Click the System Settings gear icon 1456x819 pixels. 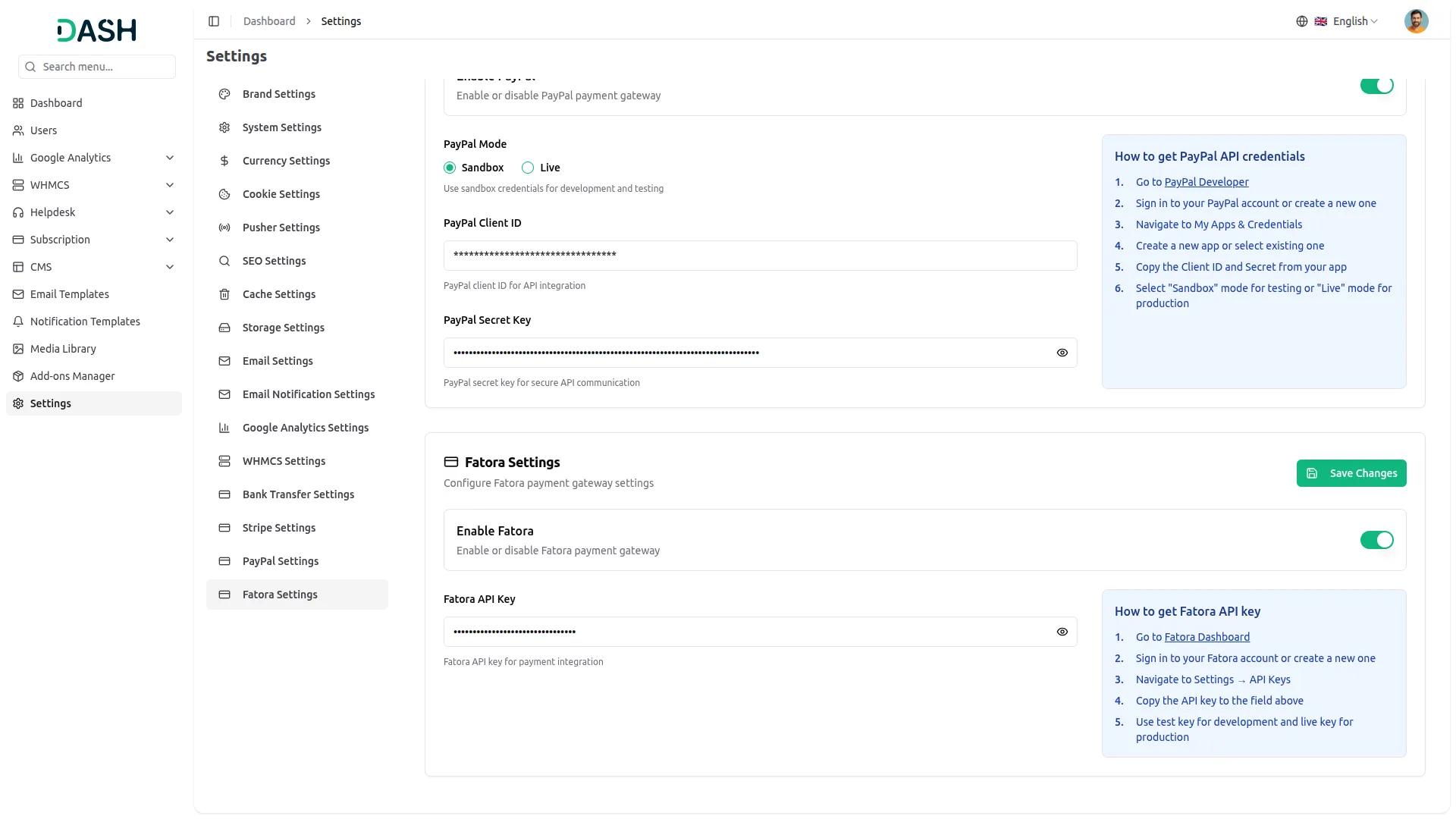pyautogui.click(x=224, y=127)
